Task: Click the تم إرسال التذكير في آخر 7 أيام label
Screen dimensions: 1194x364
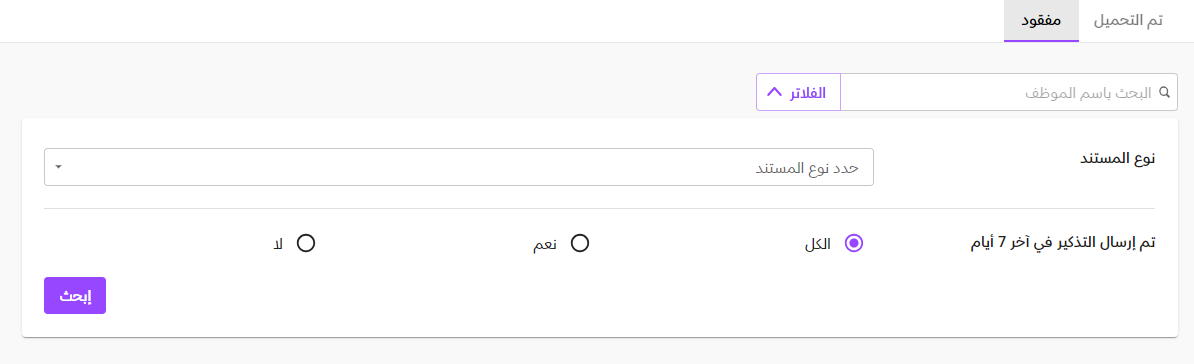Action: (x=1064, y=244)
